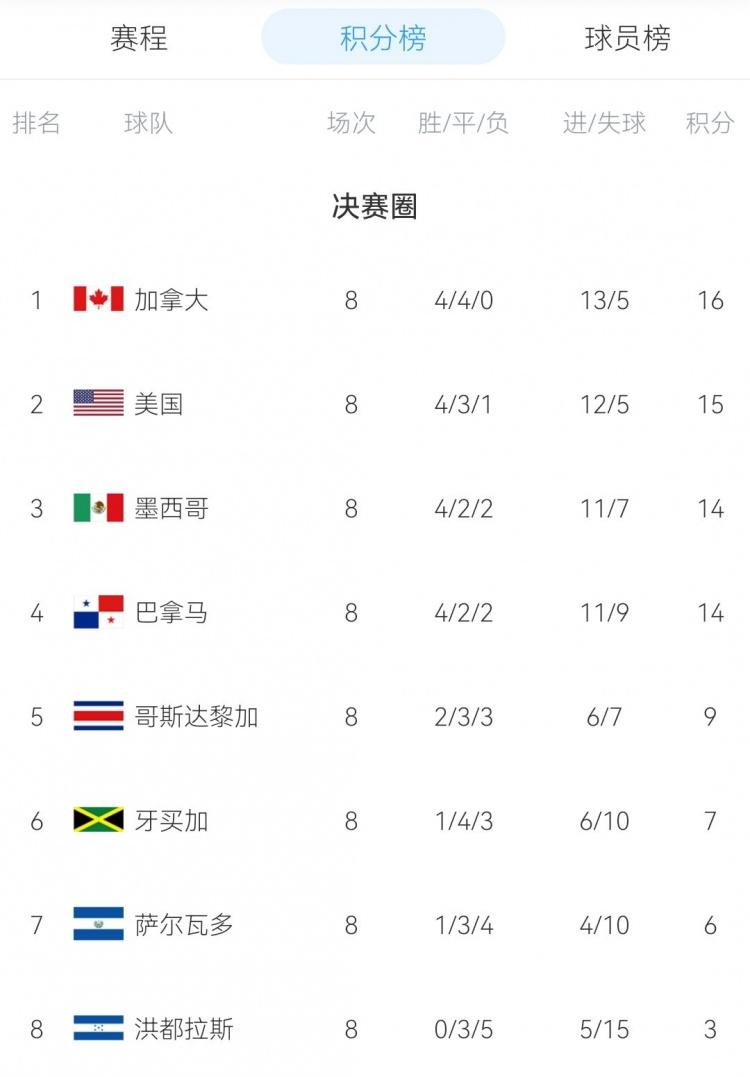Select the 哥斯达黎加 team name
Screen dimensions: 750x1077
click(196, 716)
